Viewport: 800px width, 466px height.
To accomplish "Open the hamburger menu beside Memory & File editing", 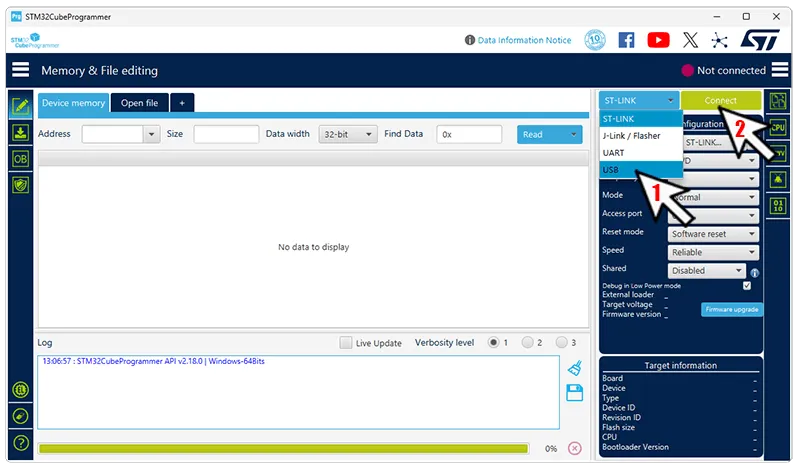I will [x=20, y=71].
